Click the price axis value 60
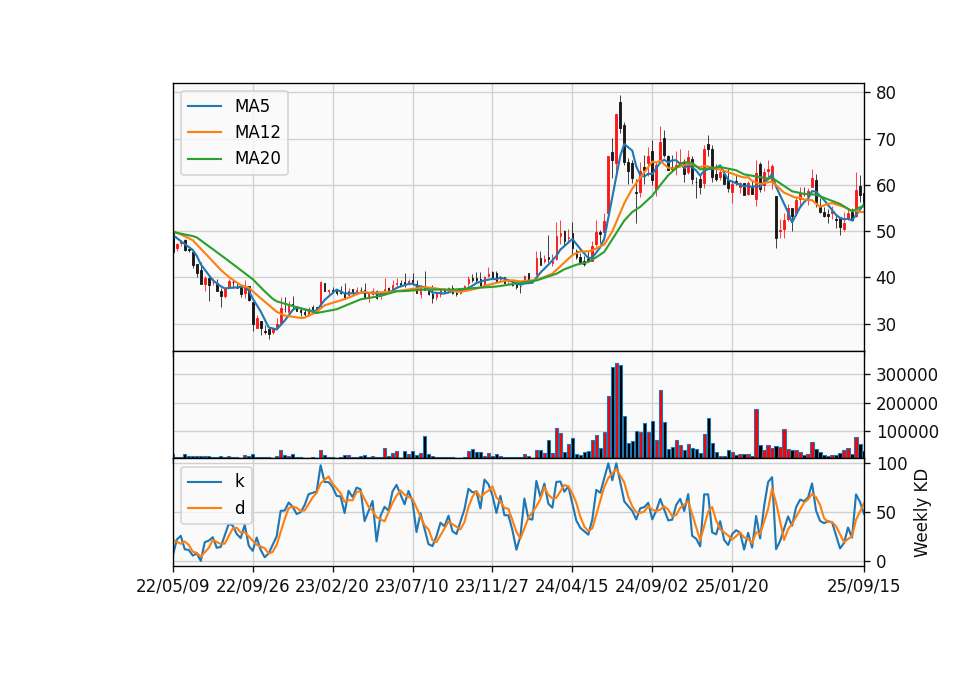 point(886,186)
